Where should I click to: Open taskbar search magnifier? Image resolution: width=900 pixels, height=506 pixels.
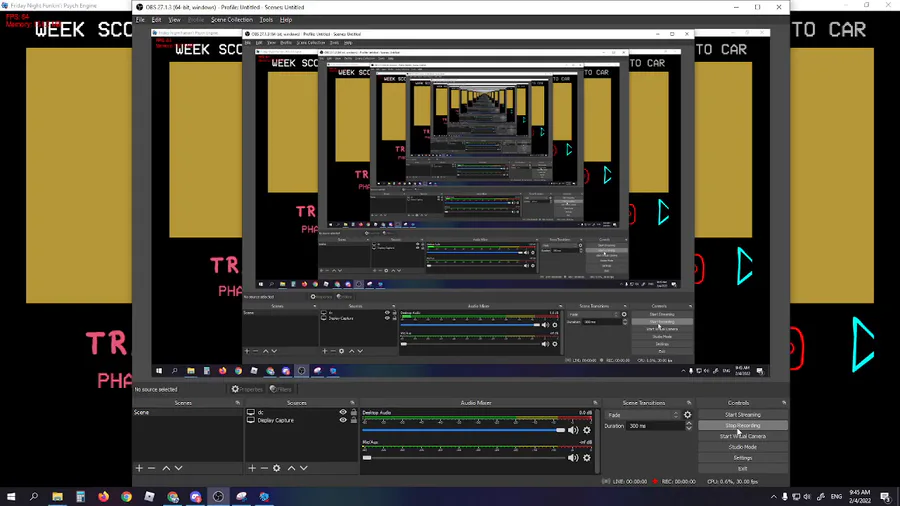(x=34, y=497)
